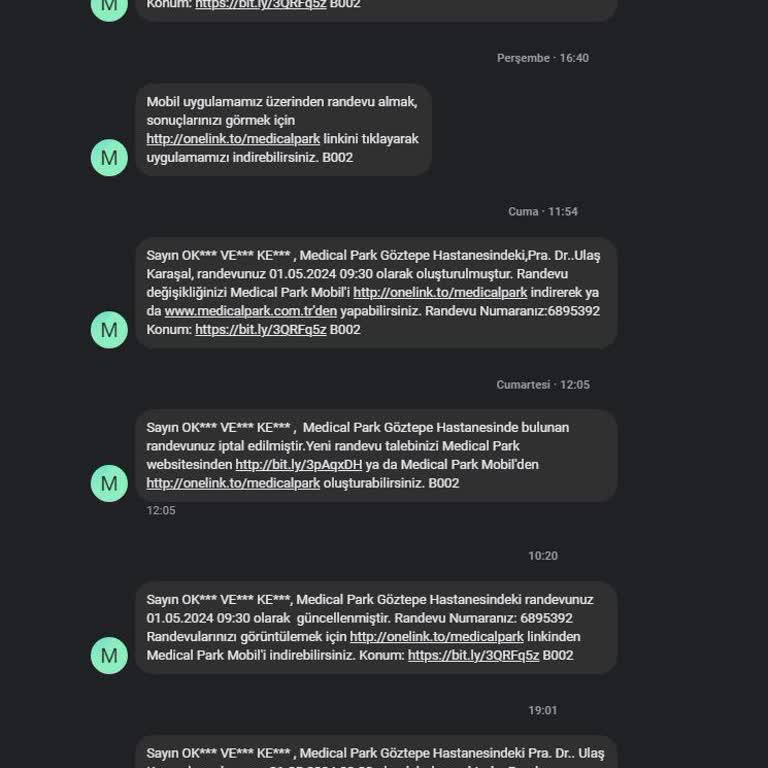The width and height of the screenshot is (768, 768).
Task: Open the onelink.to/medicalpark link in the mobile app message
Action: (233, 139)
